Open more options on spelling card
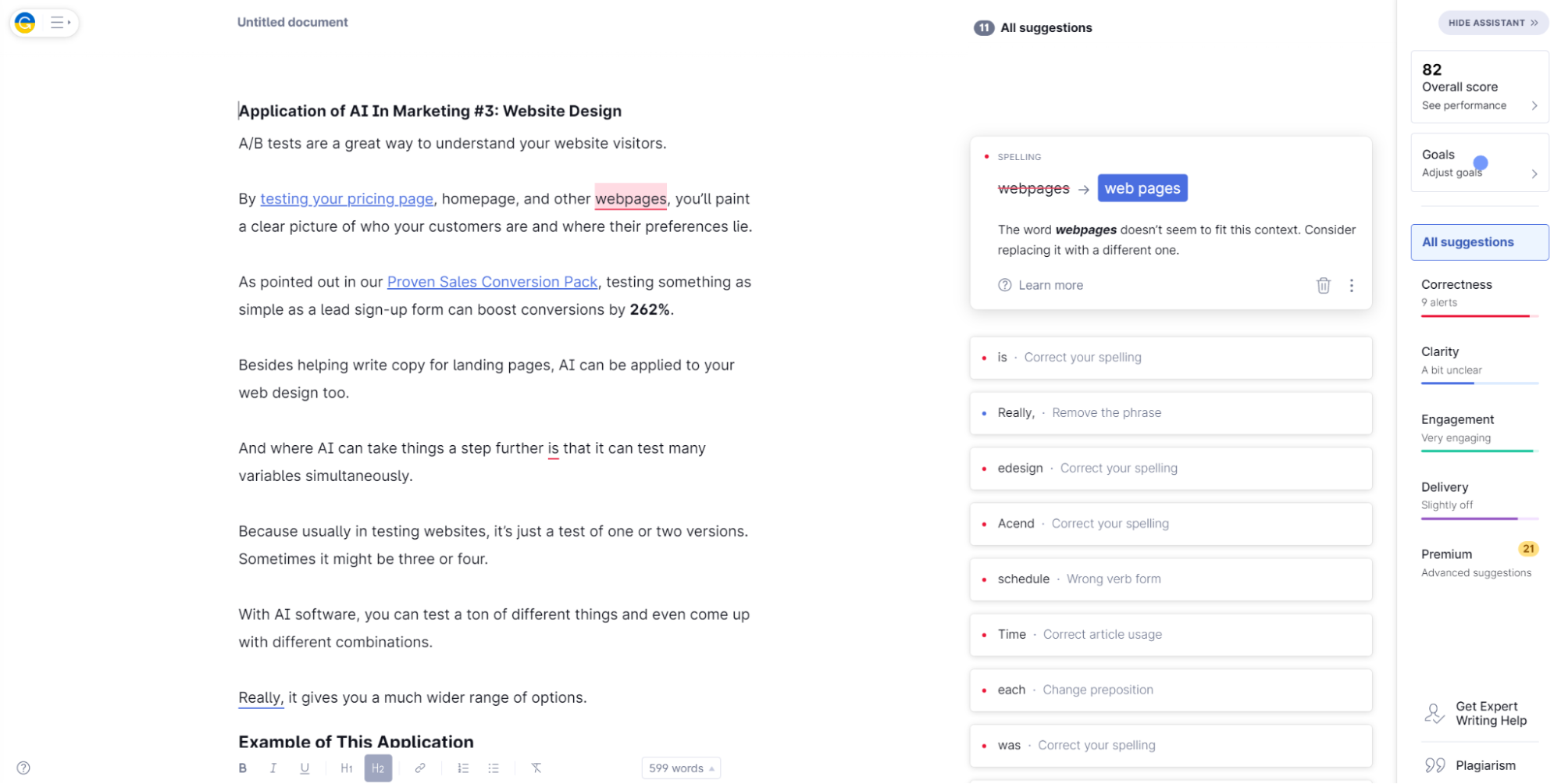 1351,285
